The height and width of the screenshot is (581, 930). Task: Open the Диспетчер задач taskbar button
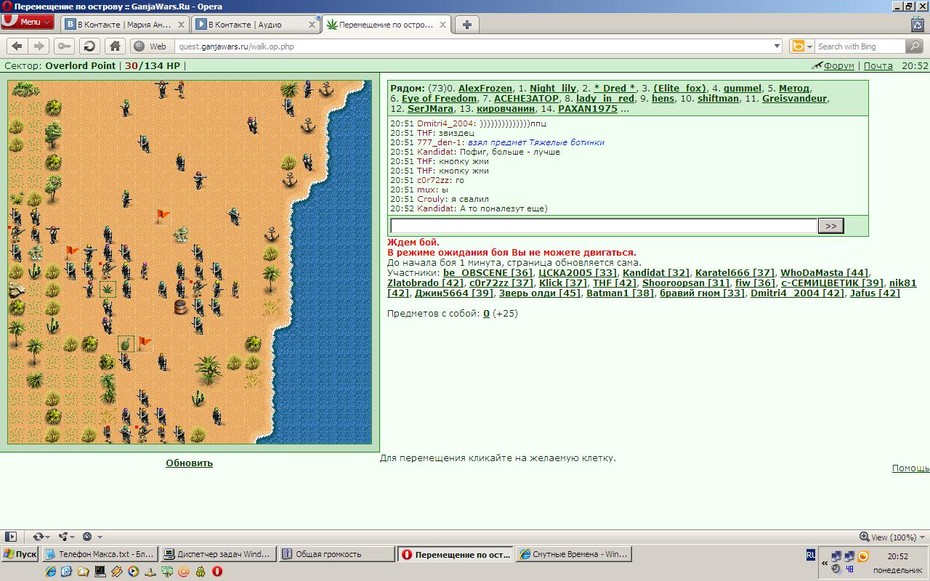218,554
